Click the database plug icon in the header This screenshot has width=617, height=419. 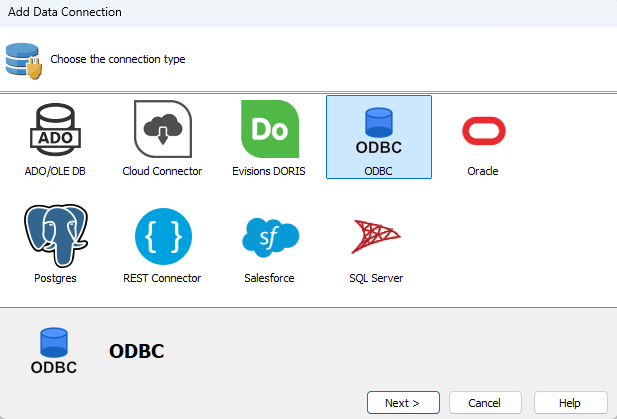click(22, 59)
